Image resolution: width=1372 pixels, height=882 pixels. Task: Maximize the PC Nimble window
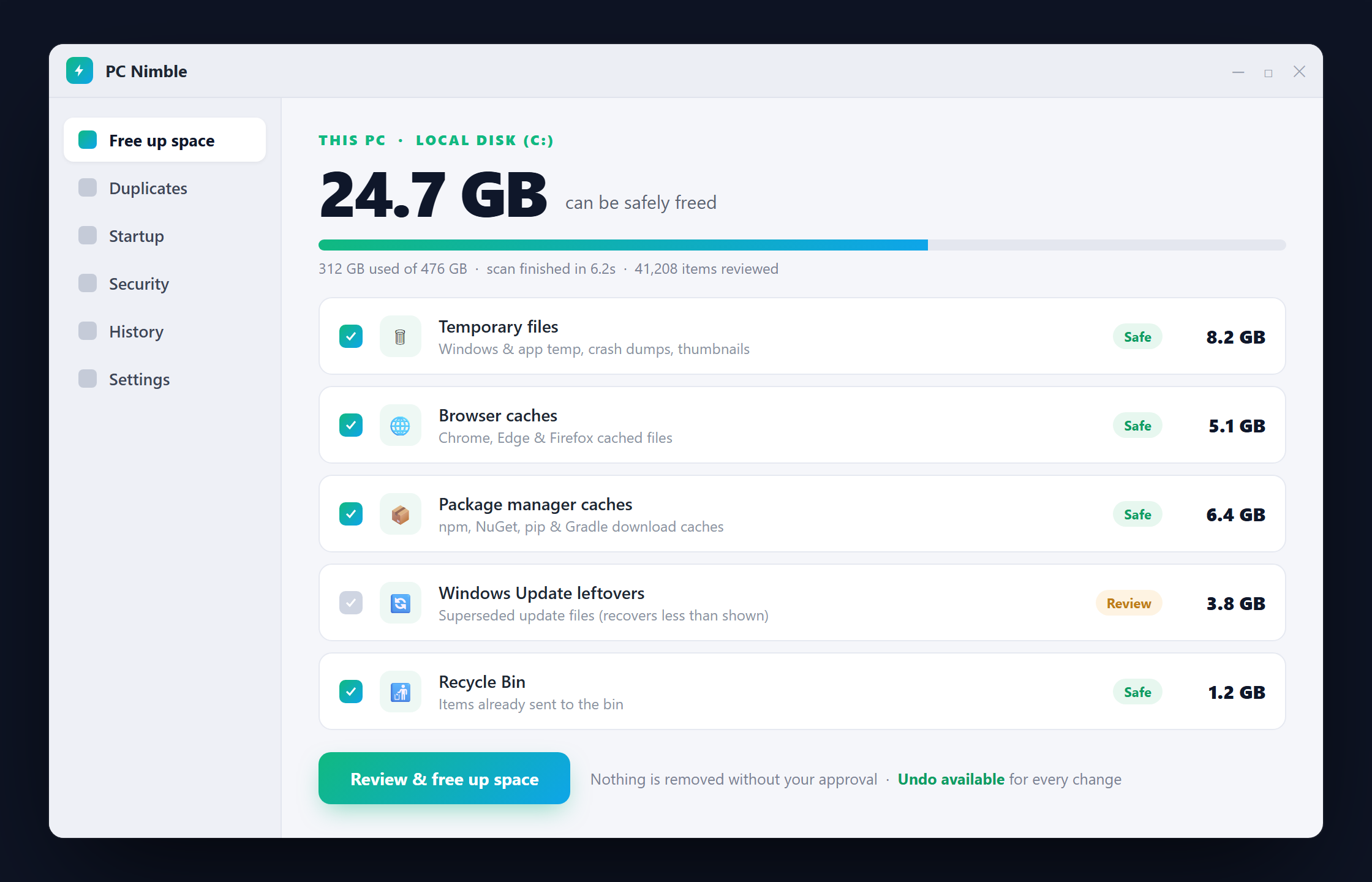click(x=1268, y=73)
